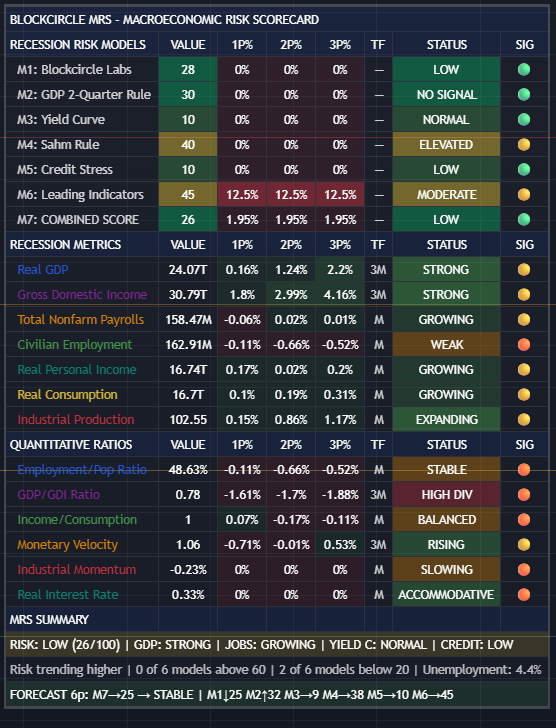
Task: Click the M3: Yield Curve label
Action: (61, 120)
